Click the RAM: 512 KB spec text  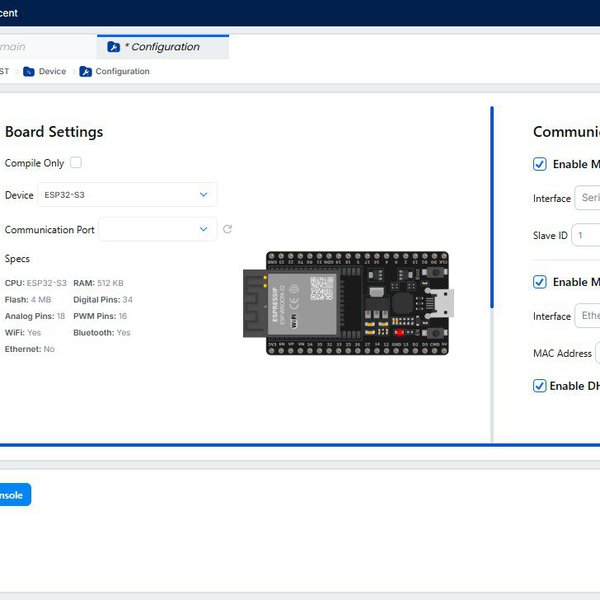(x=98, y=283)
